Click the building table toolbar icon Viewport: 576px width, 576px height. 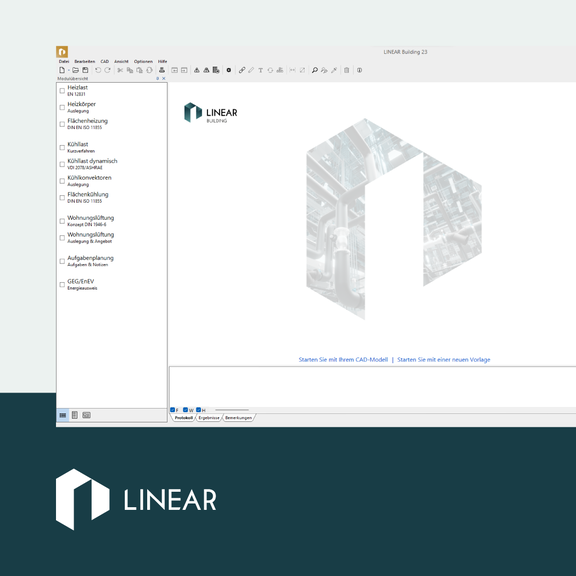coord(216,70)
